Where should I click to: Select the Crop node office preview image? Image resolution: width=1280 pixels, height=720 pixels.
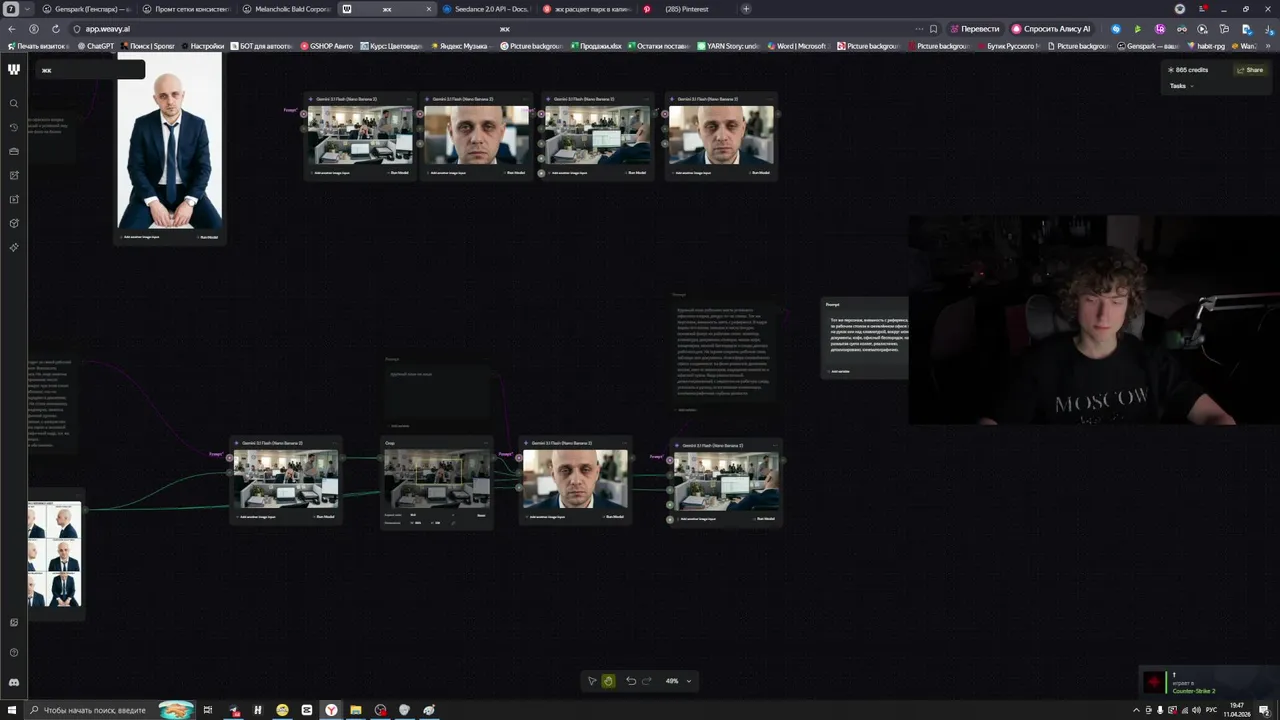pyautogui.click(x=438, y=478)
